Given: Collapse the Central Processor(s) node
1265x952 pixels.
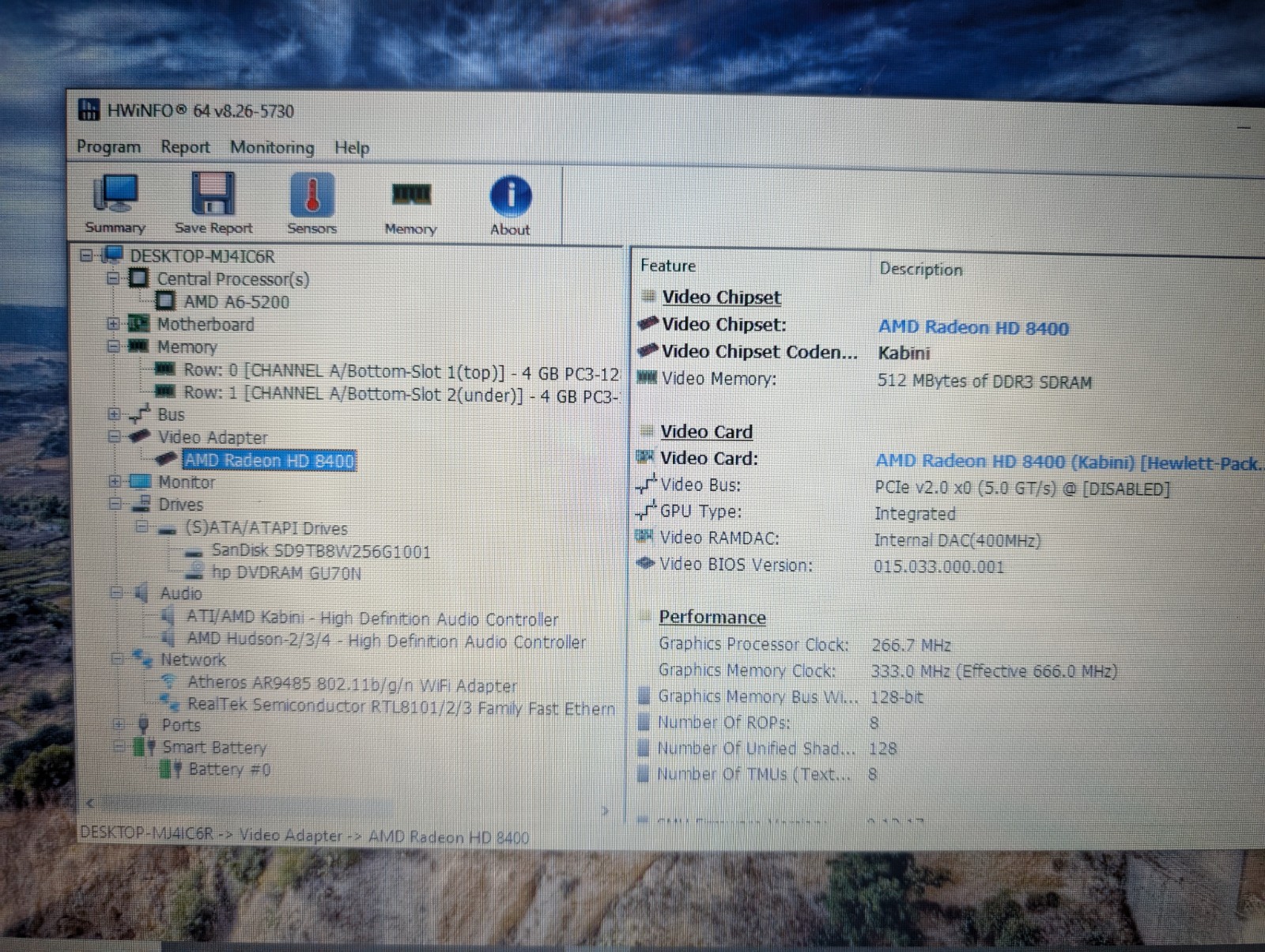Looking at the screenshot, I should (112, 278).
